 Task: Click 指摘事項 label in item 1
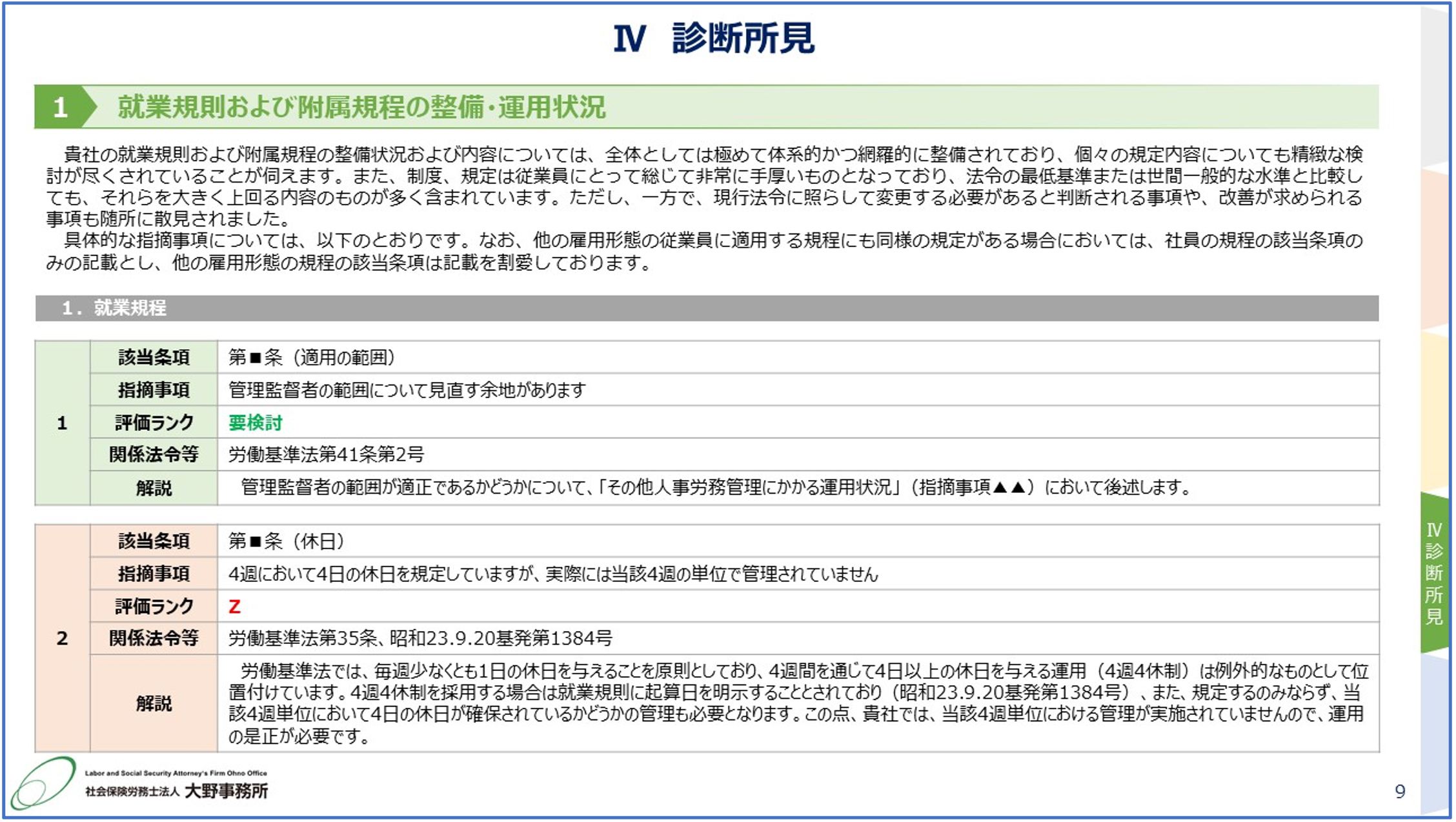pyautogui.click(x=154, y=390)
